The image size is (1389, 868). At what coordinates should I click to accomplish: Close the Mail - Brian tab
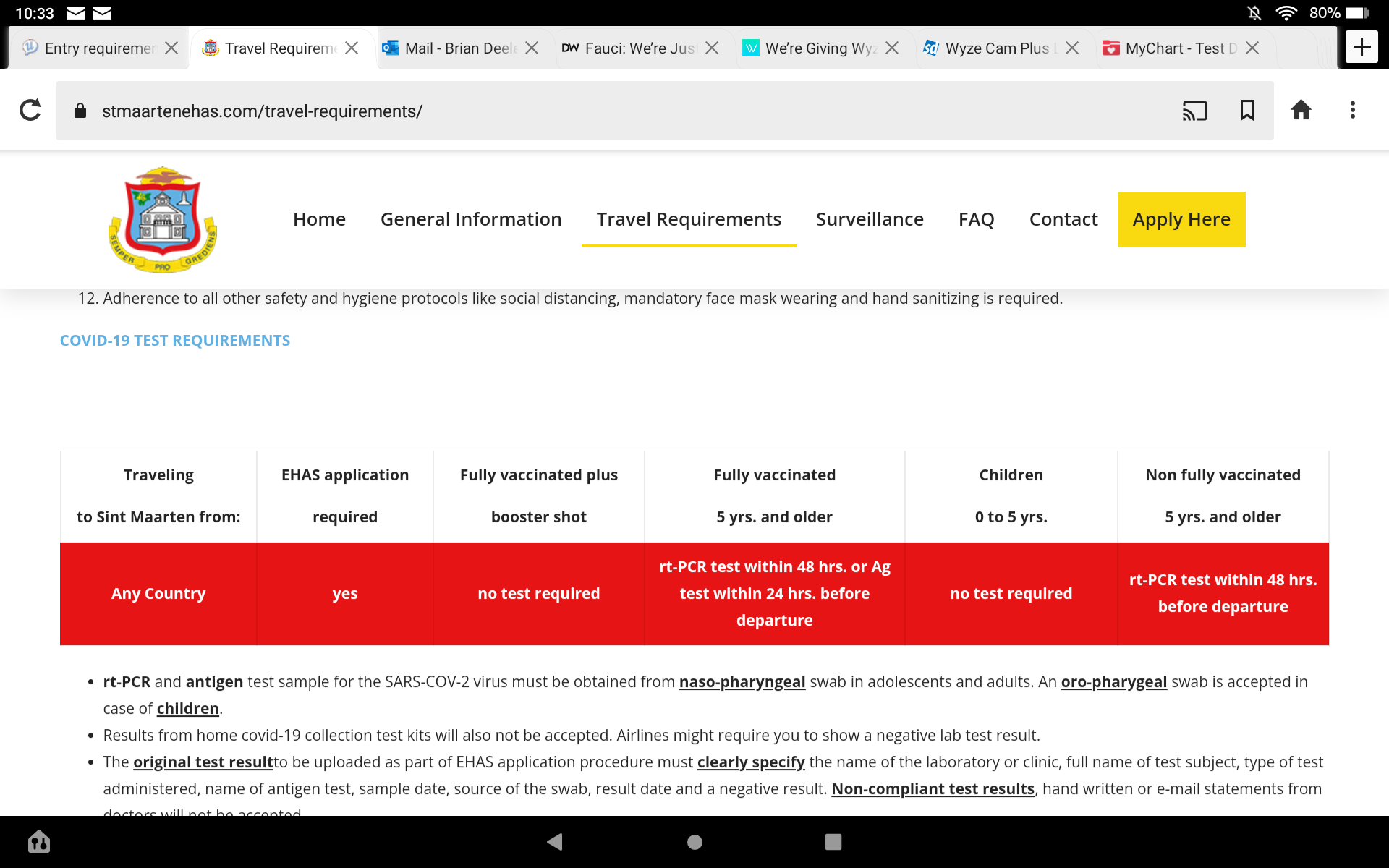click(x=532, y=48)
